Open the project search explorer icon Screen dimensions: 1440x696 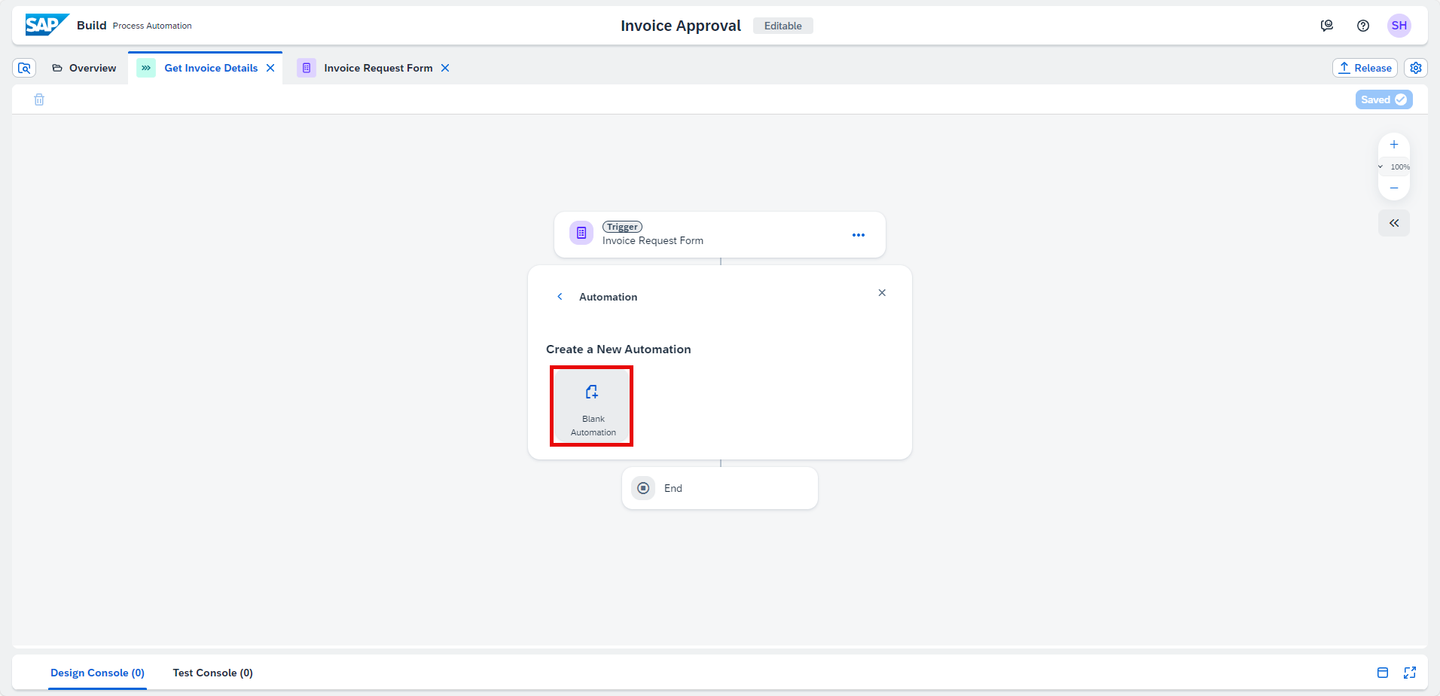pos(25,68)
